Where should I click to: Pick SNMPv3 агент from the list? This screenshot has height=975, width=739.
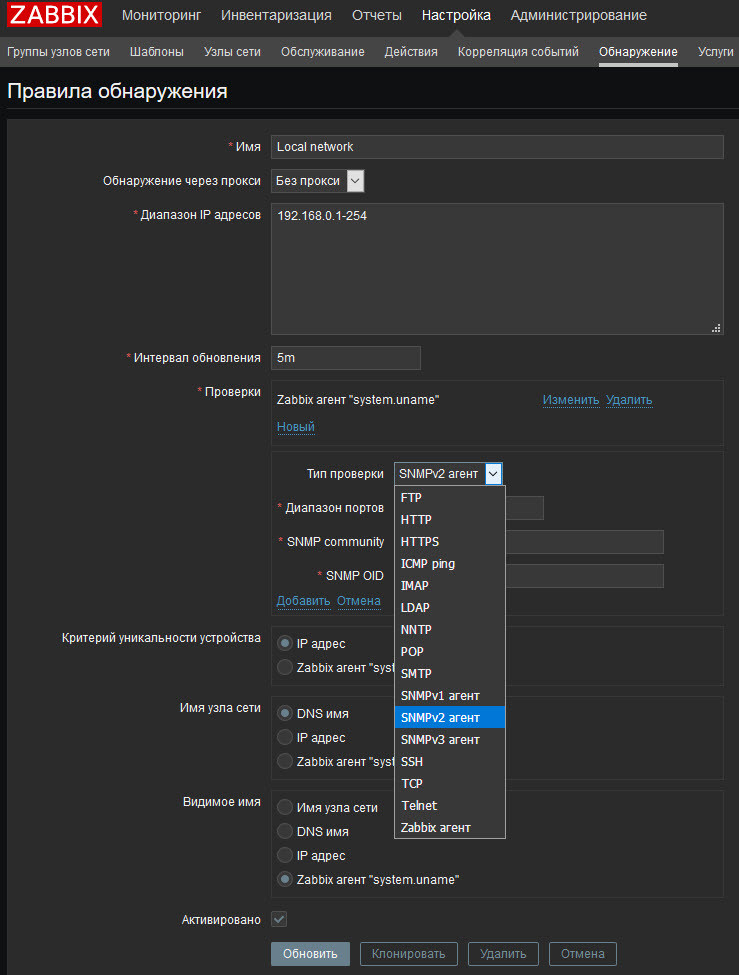[440, 740]
